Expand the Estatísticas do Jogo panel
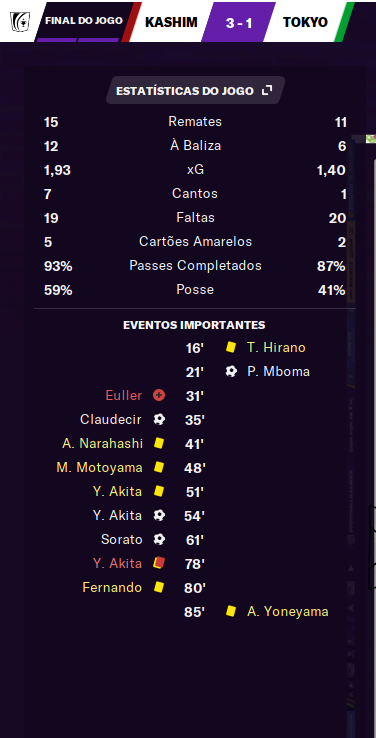The image size is (376, 738). 267,90
